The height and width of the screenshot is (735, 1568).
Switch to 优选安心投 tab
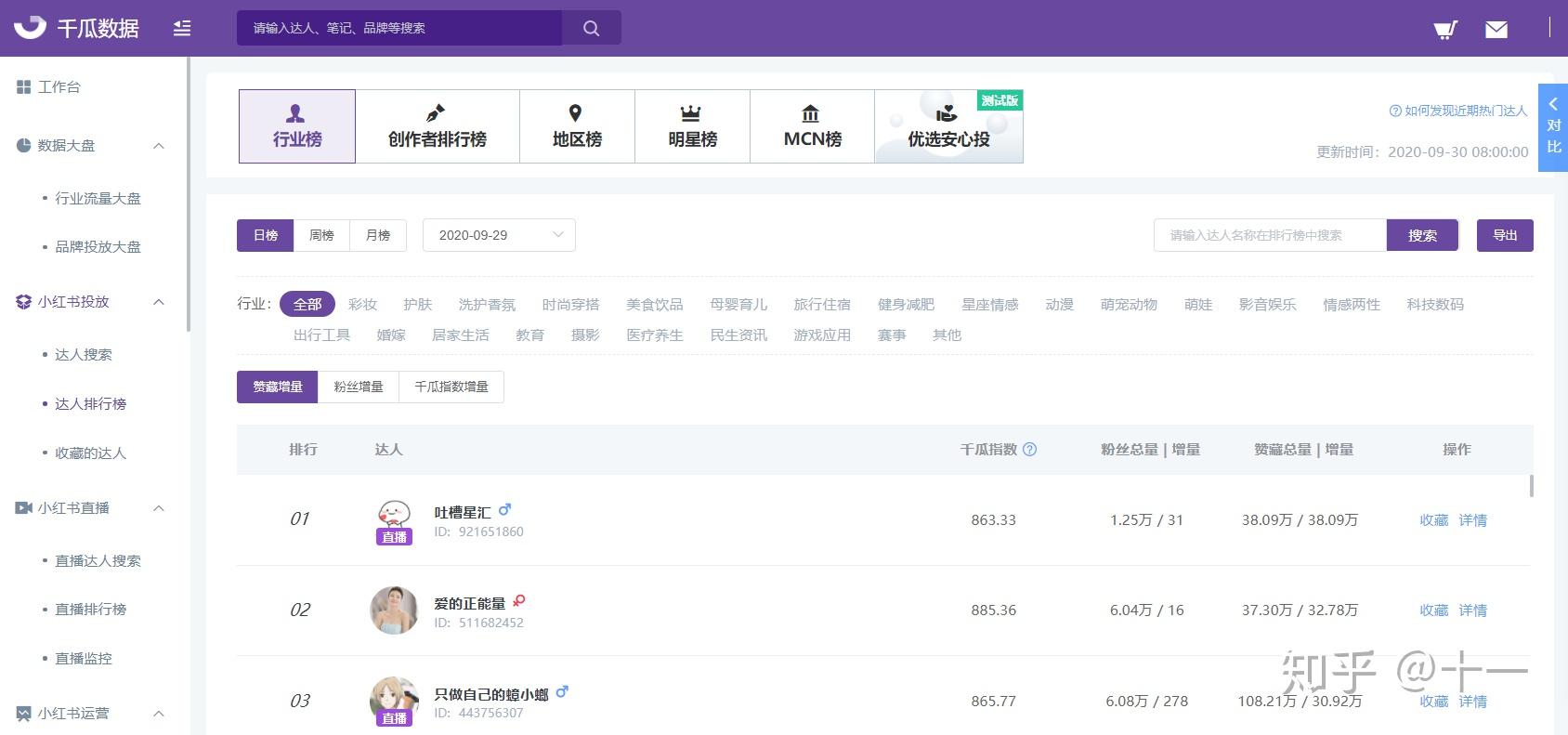[948, 126]
